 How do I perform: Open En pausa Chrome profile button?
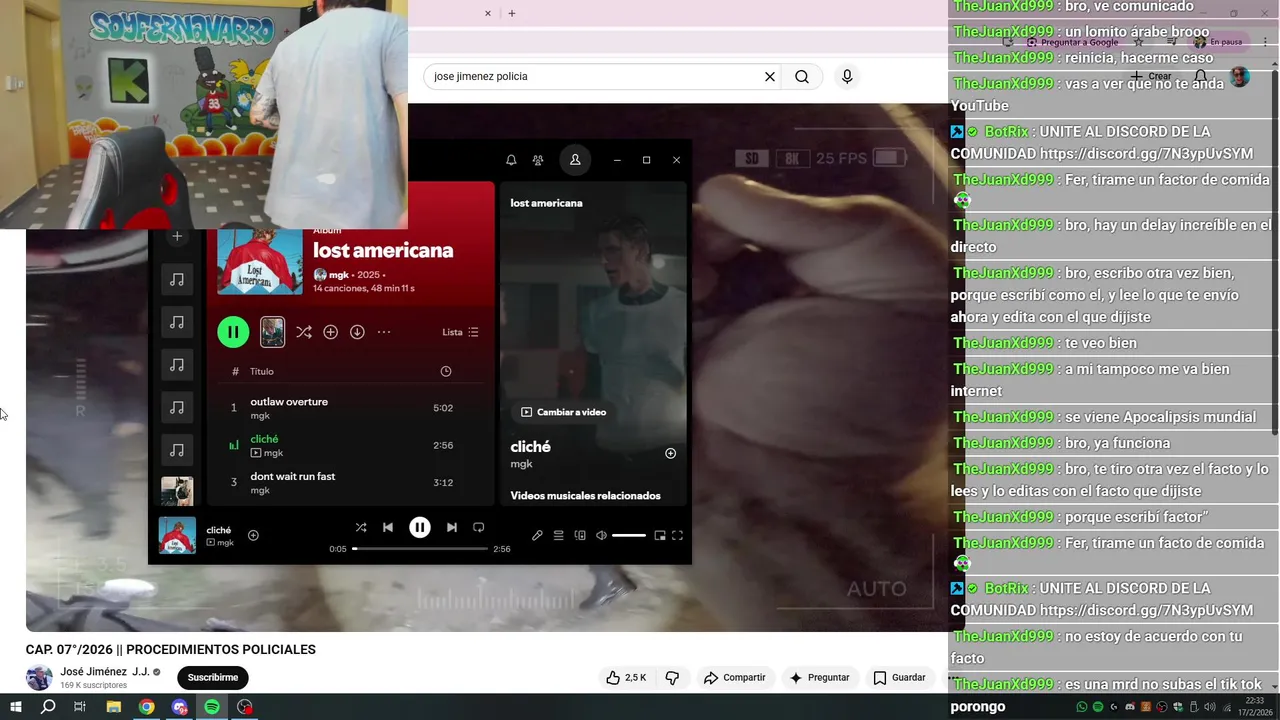click(1219, 42)
